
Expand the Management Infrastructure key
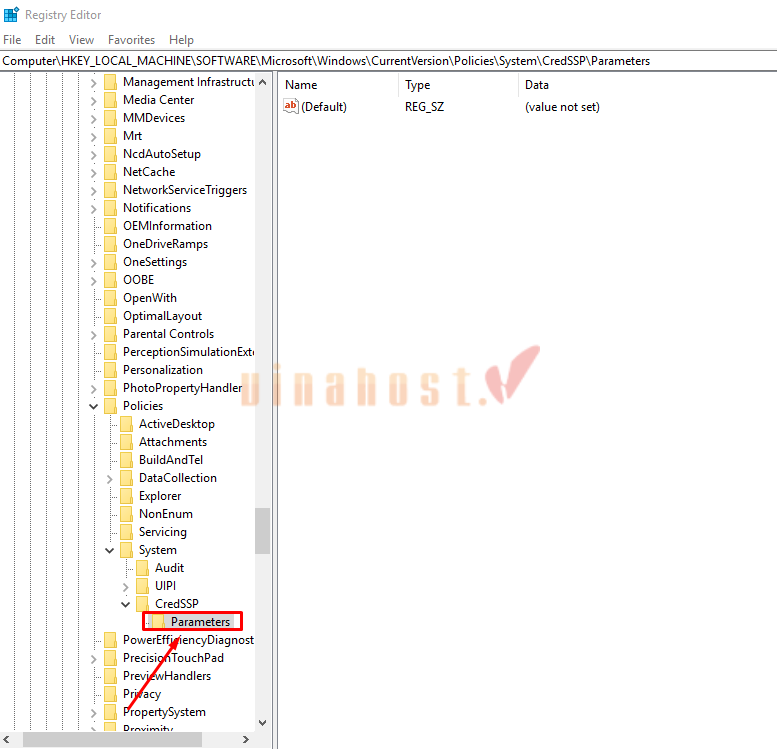tap(94, 83)
